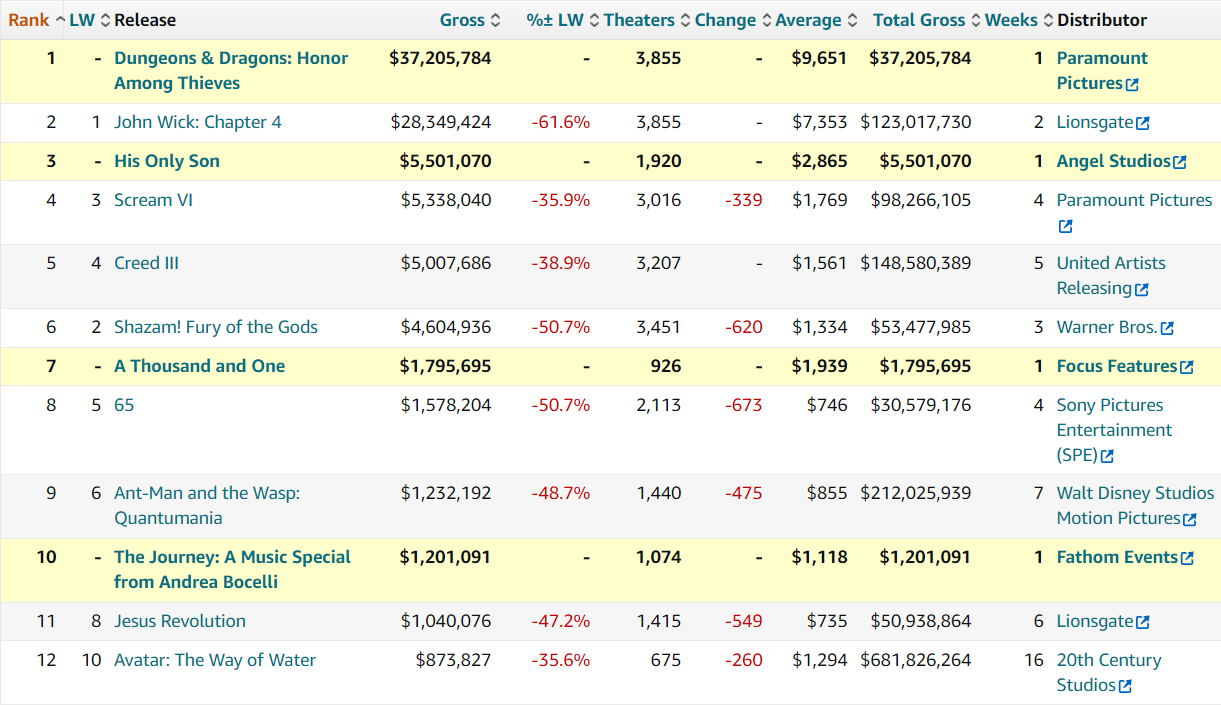
Task: Open Walt Disney Studios Motion Pictures link
Action: 1135,505
